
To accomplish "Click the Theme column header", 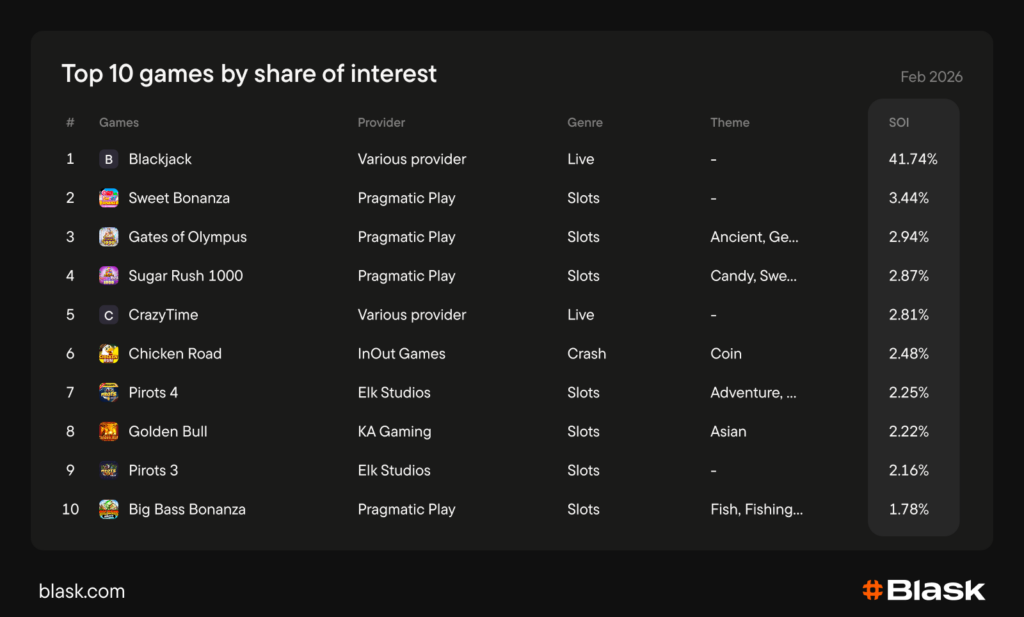I will (x=730, y=123).
